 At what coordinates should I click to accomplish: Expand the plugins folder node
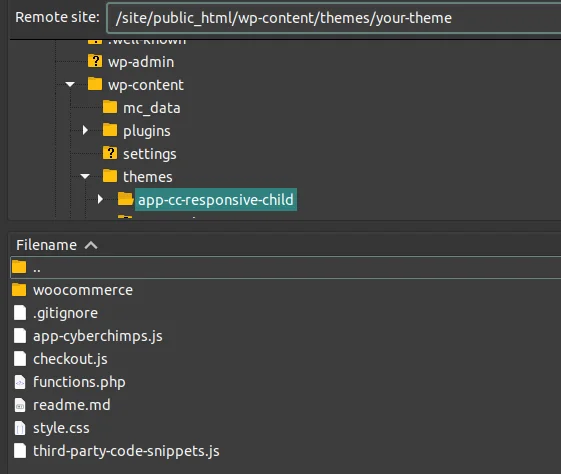[85, 130]
